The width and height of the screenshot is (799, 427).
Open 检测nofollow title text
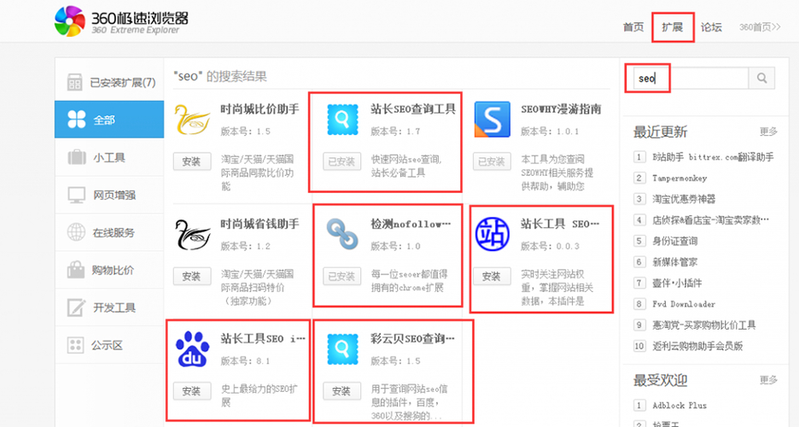(411, 224)
